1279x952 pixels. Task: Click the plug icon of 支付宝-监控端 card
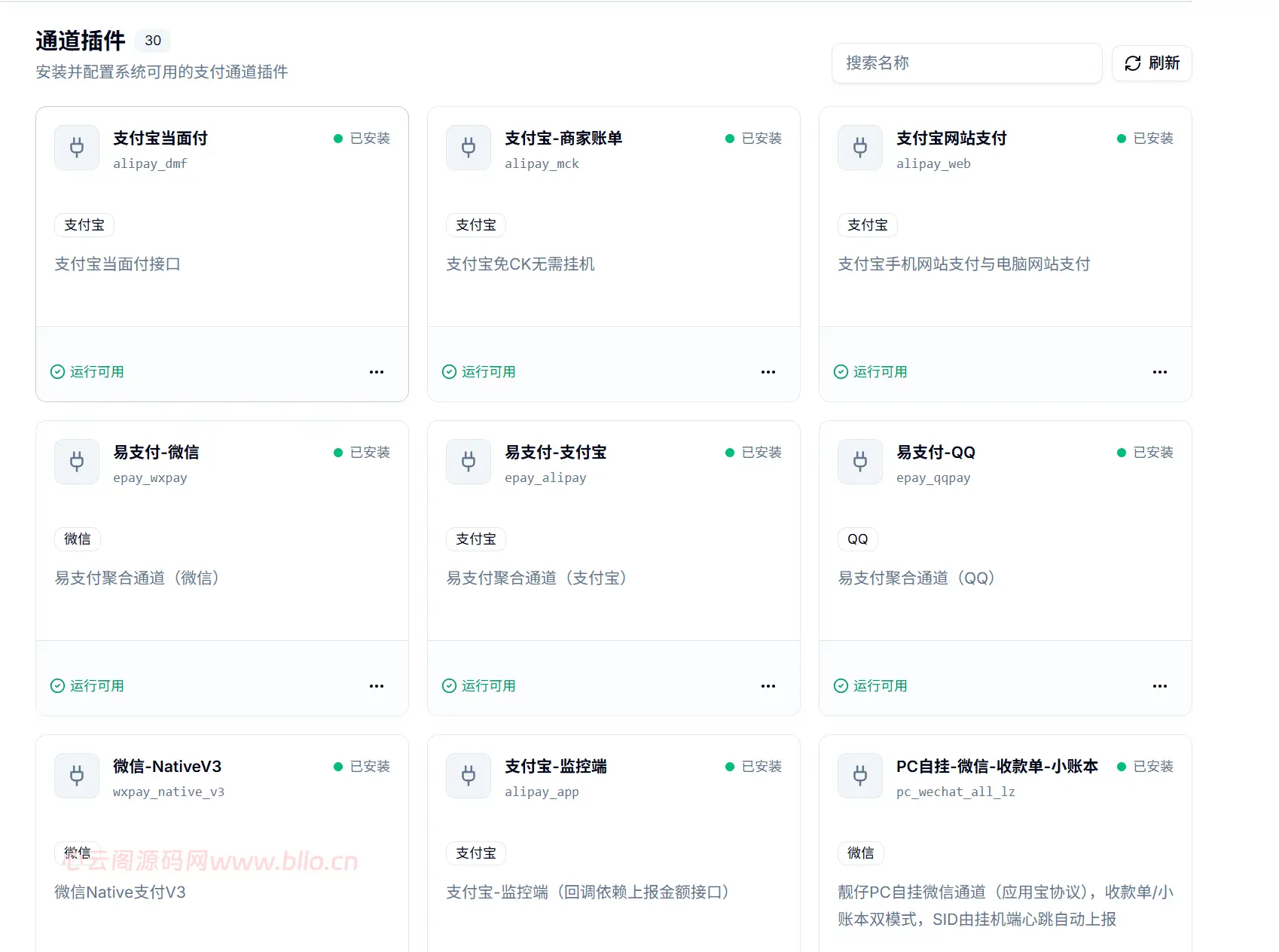[x=469, y=775]
